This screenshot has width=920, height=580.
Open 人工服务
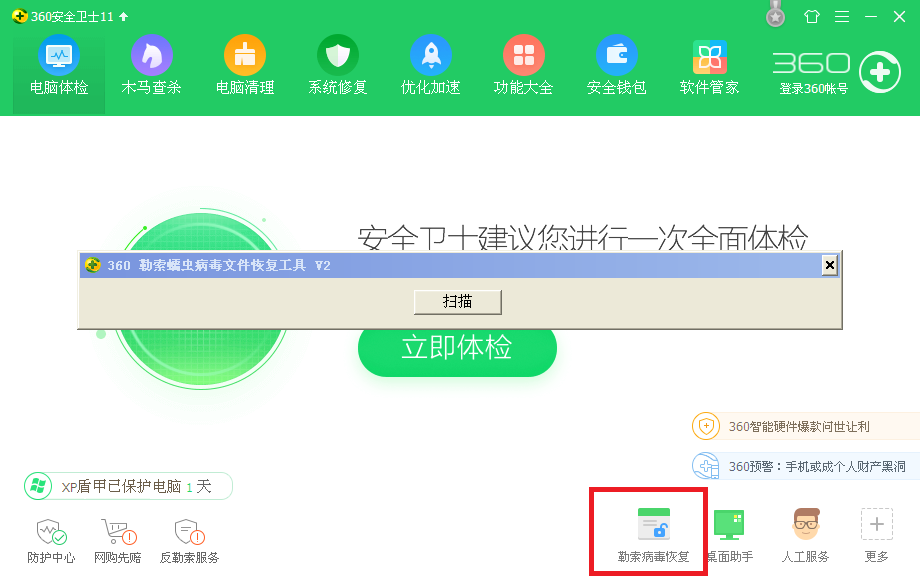[806, 535]
